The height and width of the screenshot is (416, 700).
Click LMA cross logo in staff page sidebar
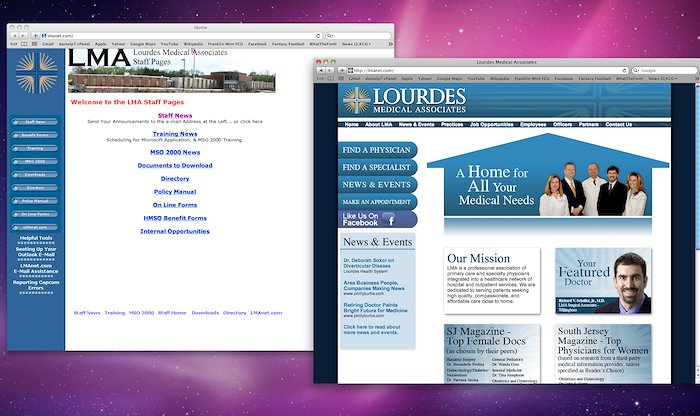(x=37, y=73)
